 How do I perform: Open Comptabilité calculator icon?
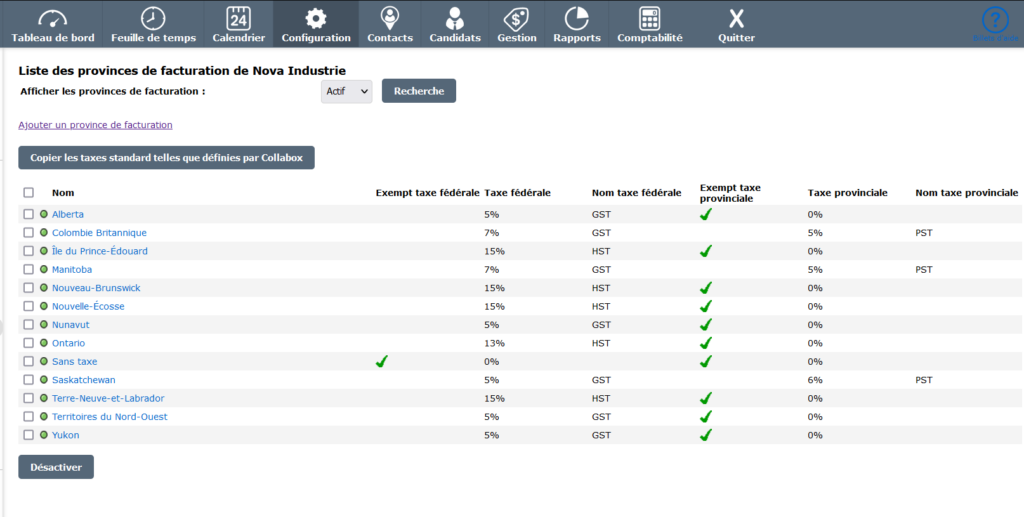[x=650, y=18]
